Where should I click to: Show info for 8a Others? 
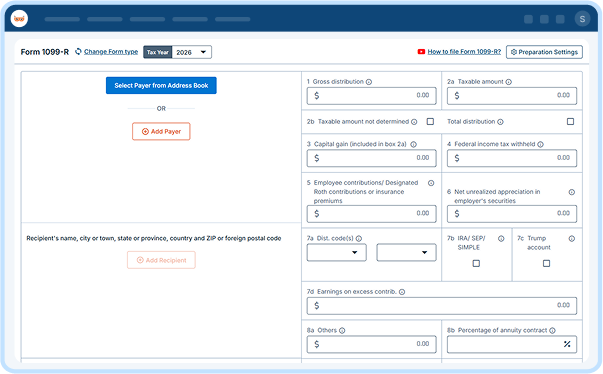point(342,331)
